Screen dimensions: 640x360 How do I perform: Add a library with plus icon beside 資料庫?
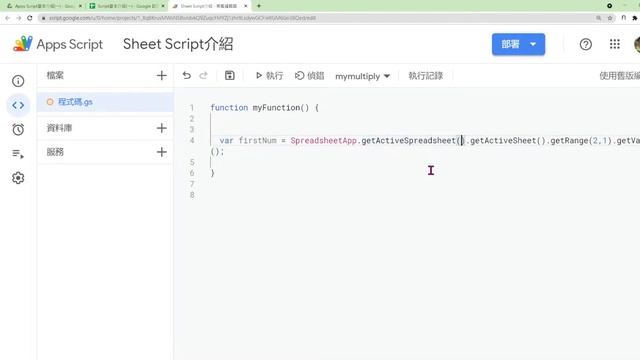[162, 128]
